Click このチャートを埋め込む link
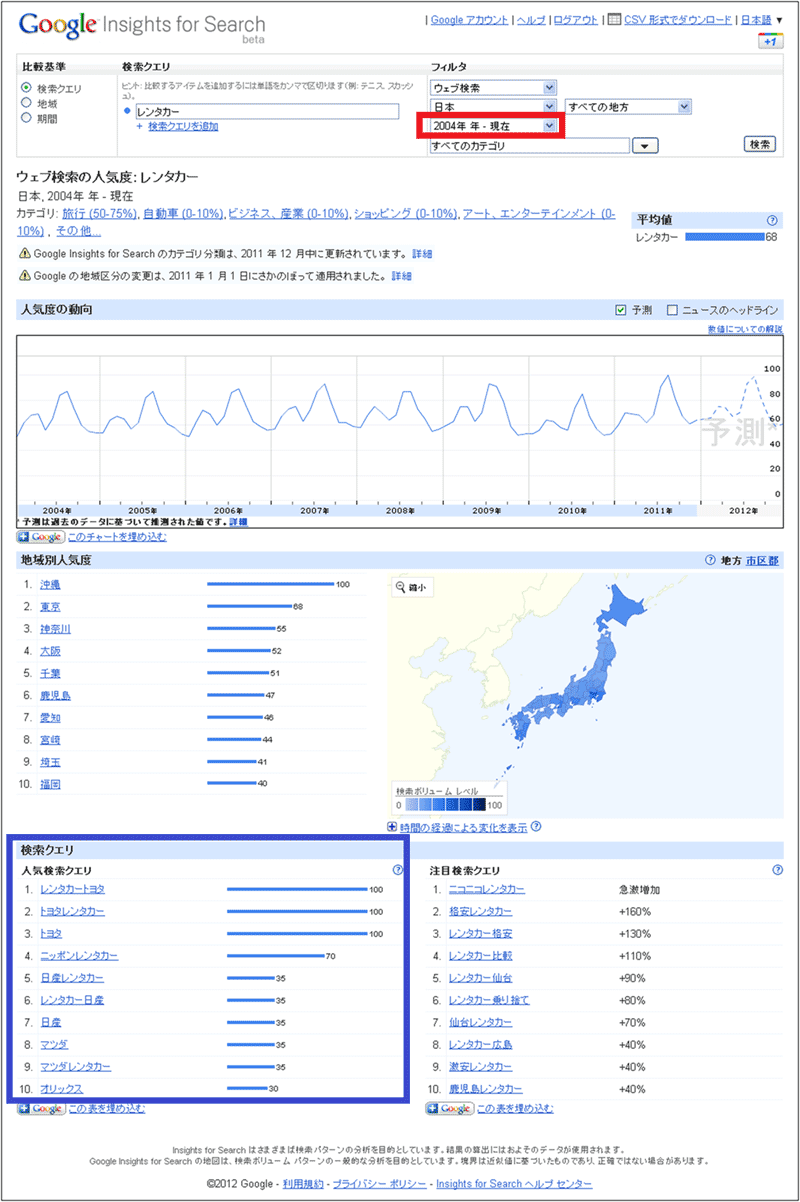 coord(117,537)
